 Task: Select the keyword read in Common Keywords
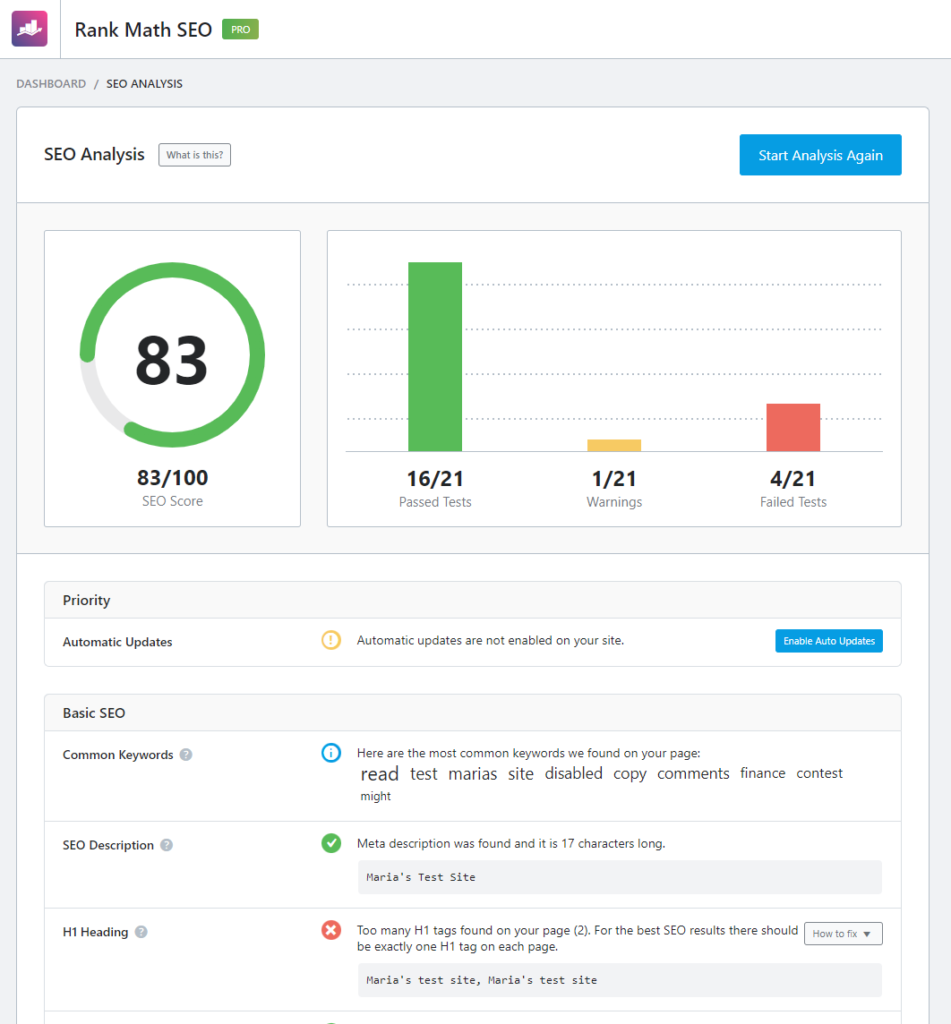pos(379,773)
